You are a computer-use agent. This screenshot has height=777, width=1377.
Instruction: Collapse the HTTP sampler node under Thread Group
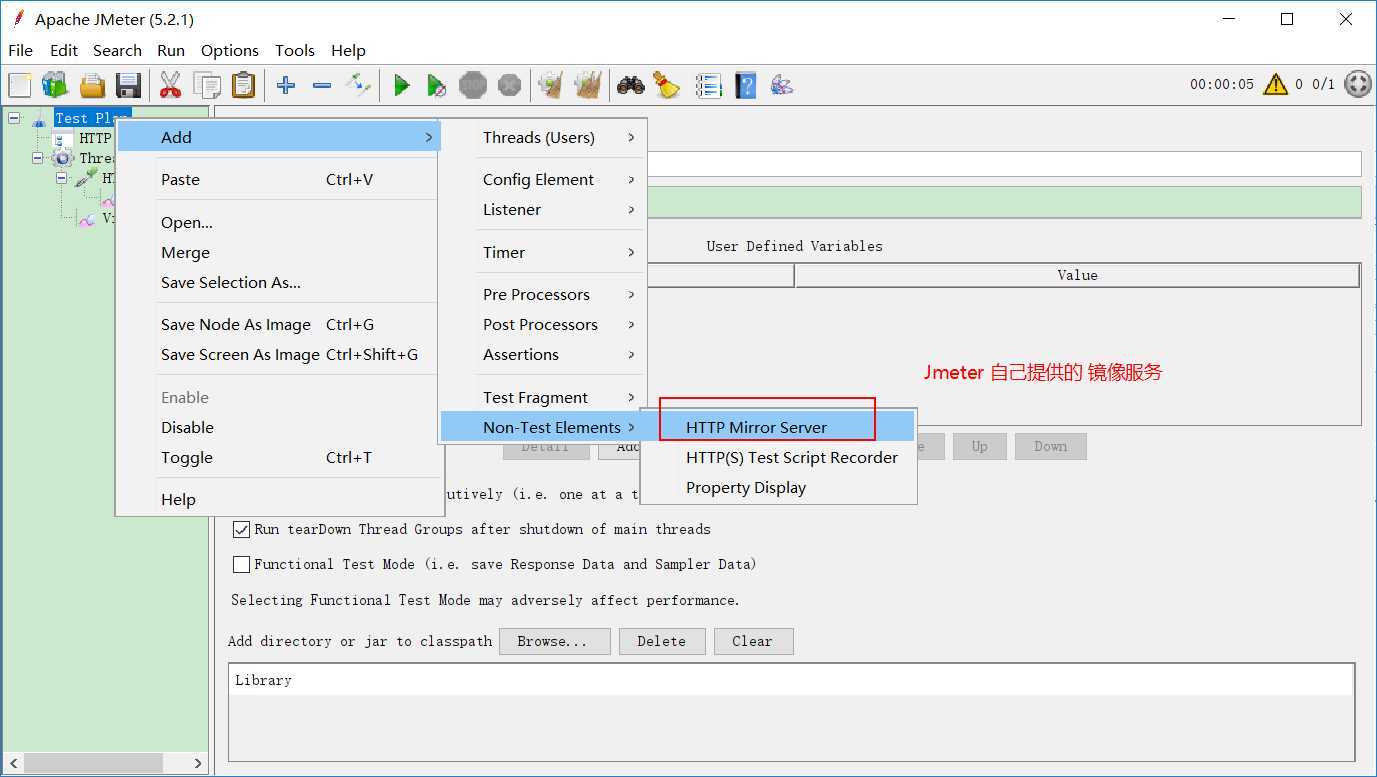(x=62, y=178)
